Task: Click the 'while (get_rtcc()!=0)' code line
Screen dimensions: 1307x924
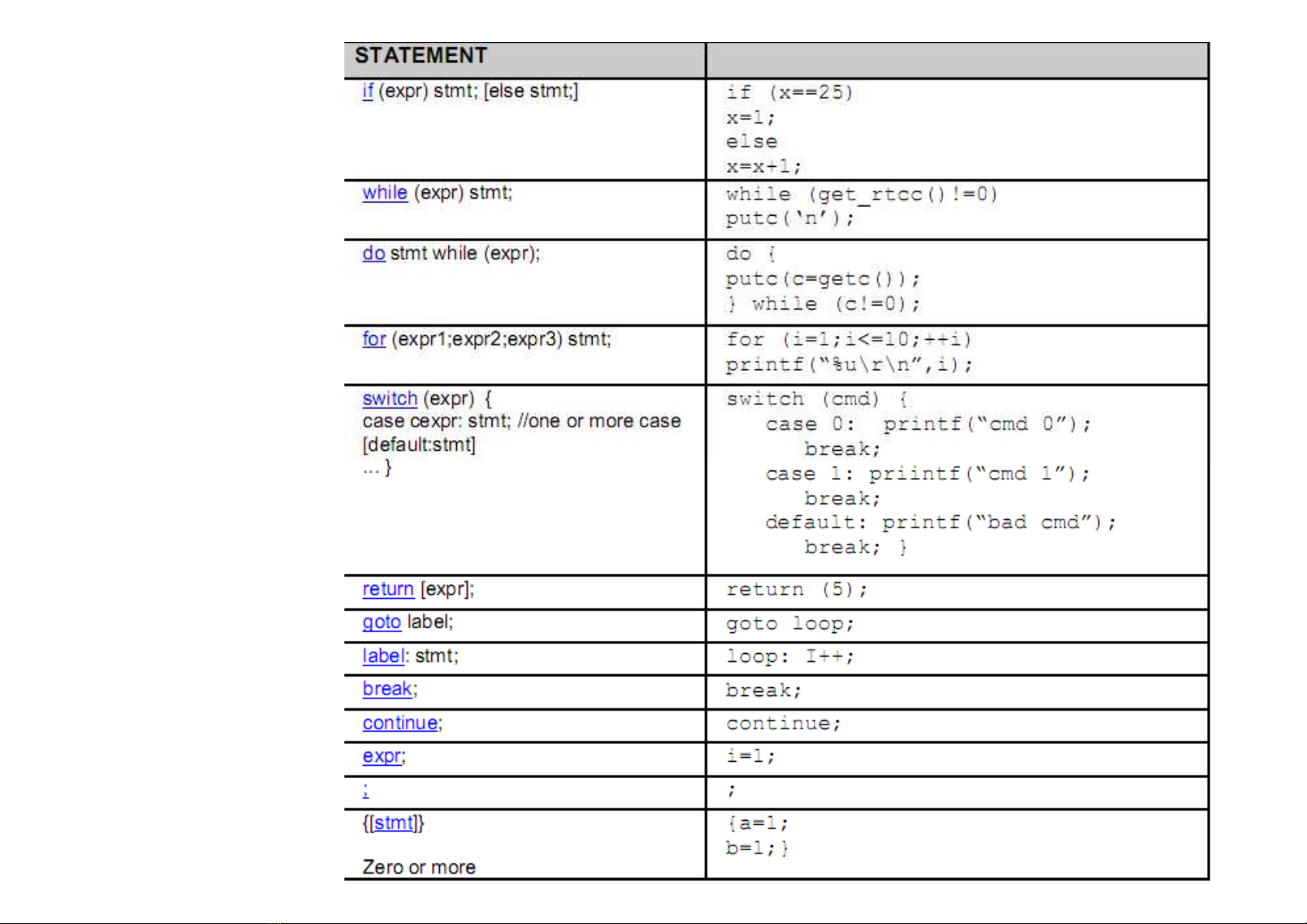Action: tap(861, 194)
